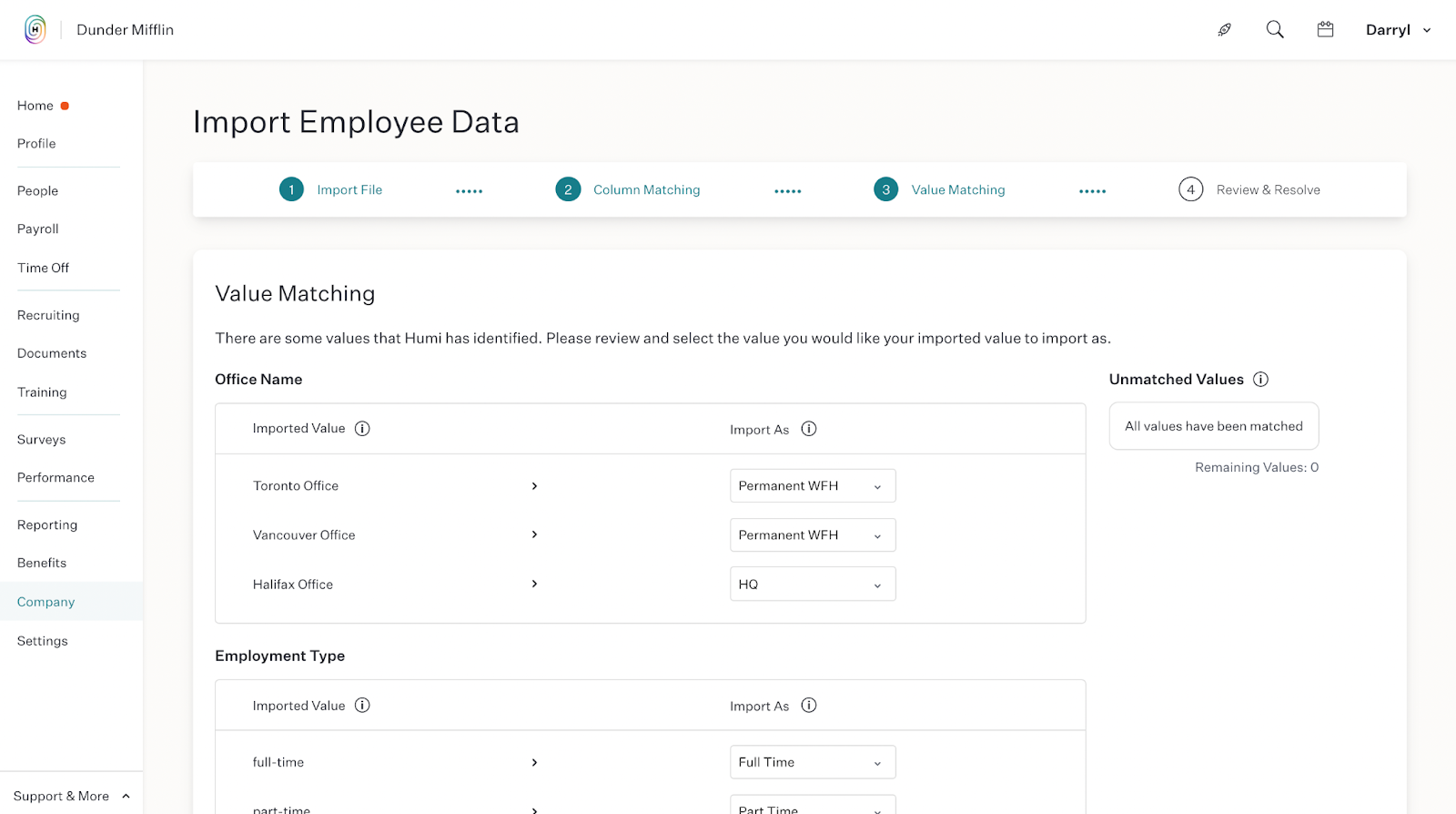
Task: Open part-time Part Time dropdown
Action: coord(813,805)
